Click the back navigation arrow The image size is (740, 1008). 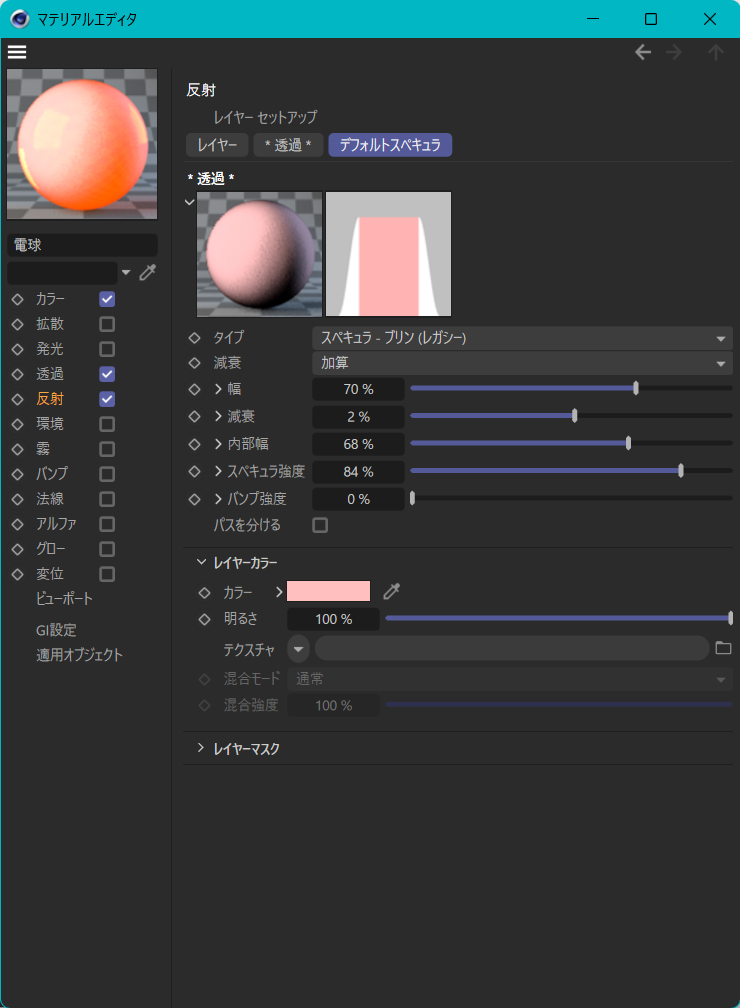(643, 52)
